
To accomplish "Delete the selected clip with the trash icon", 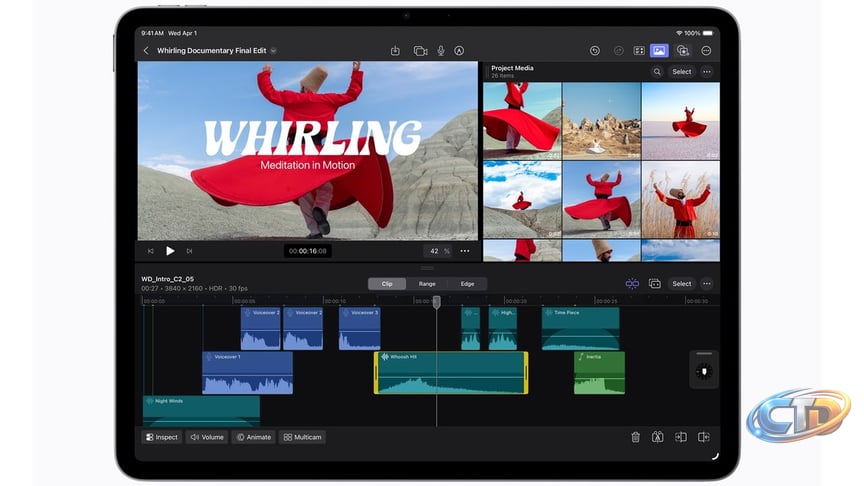I will [635, 437].
